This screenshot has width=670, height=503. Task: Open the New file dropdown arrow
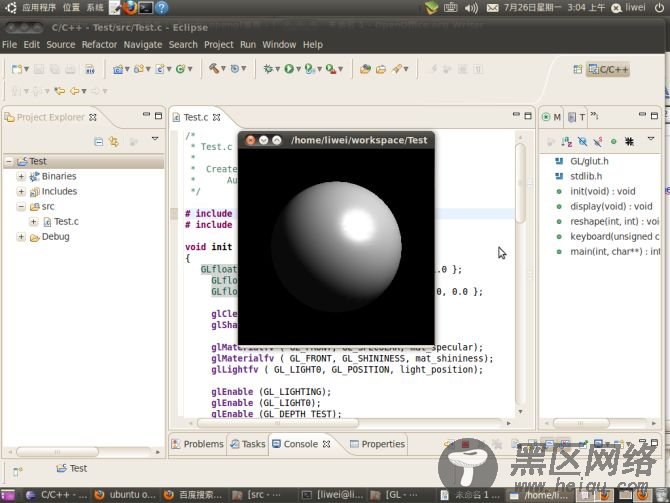point(26,69)
